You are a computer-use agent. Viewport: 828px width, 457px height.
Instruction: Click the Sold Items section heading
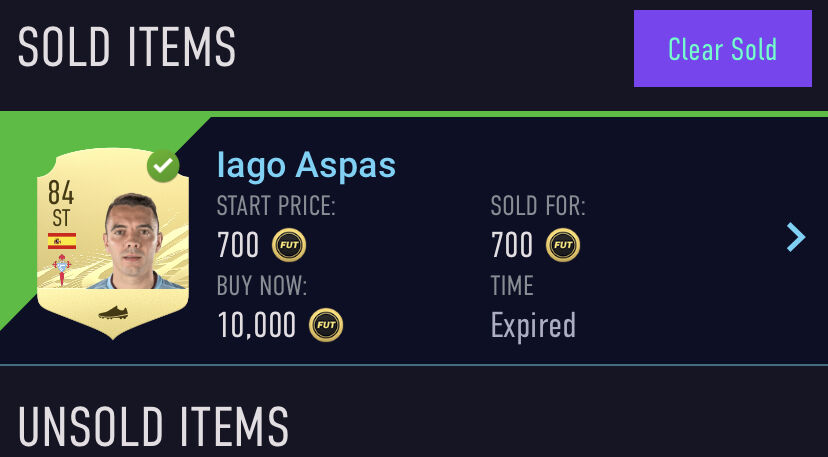127,47
